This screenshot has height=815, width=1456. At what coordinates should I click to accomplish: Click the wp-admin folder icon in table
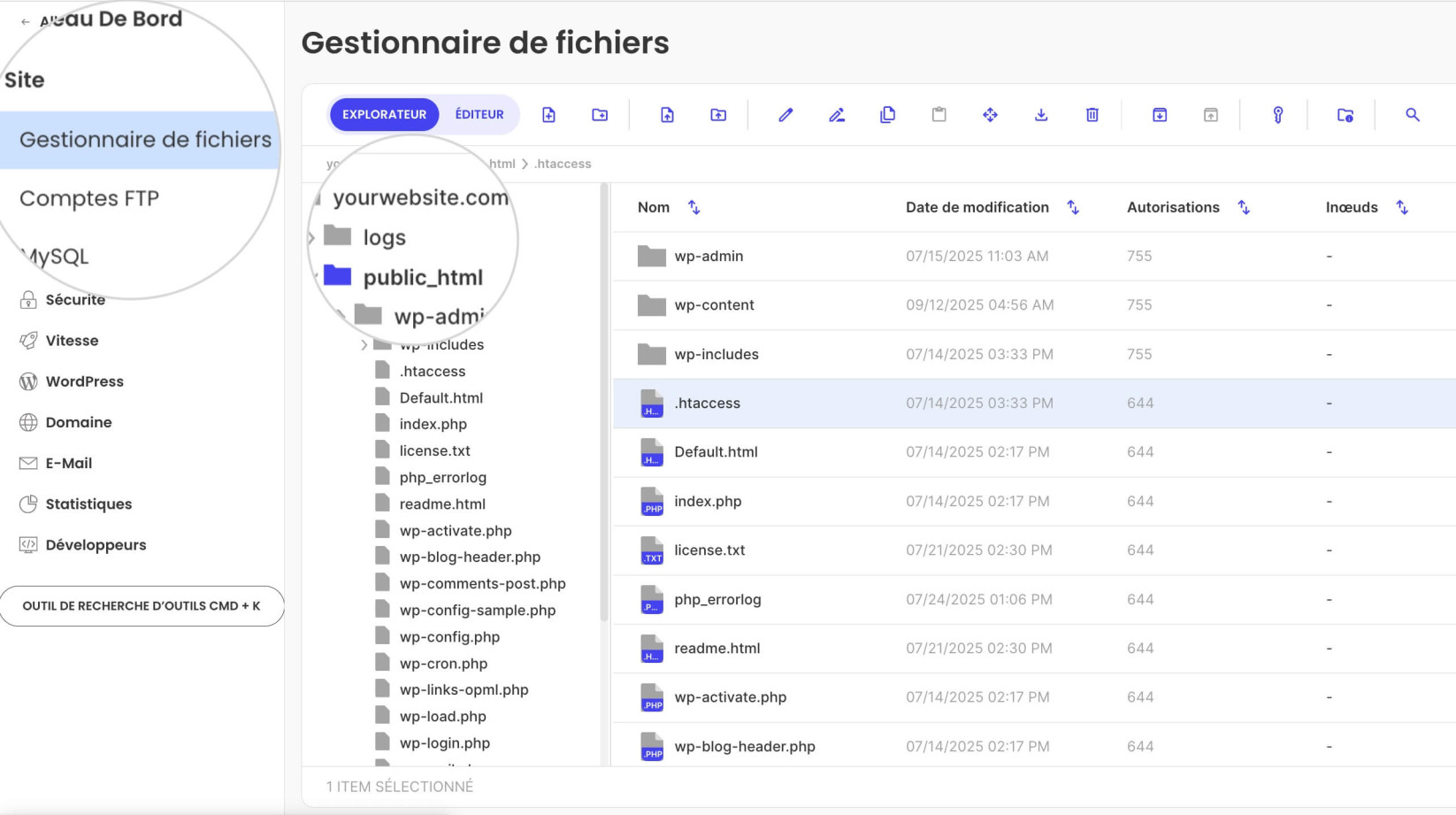pos(652,256)
